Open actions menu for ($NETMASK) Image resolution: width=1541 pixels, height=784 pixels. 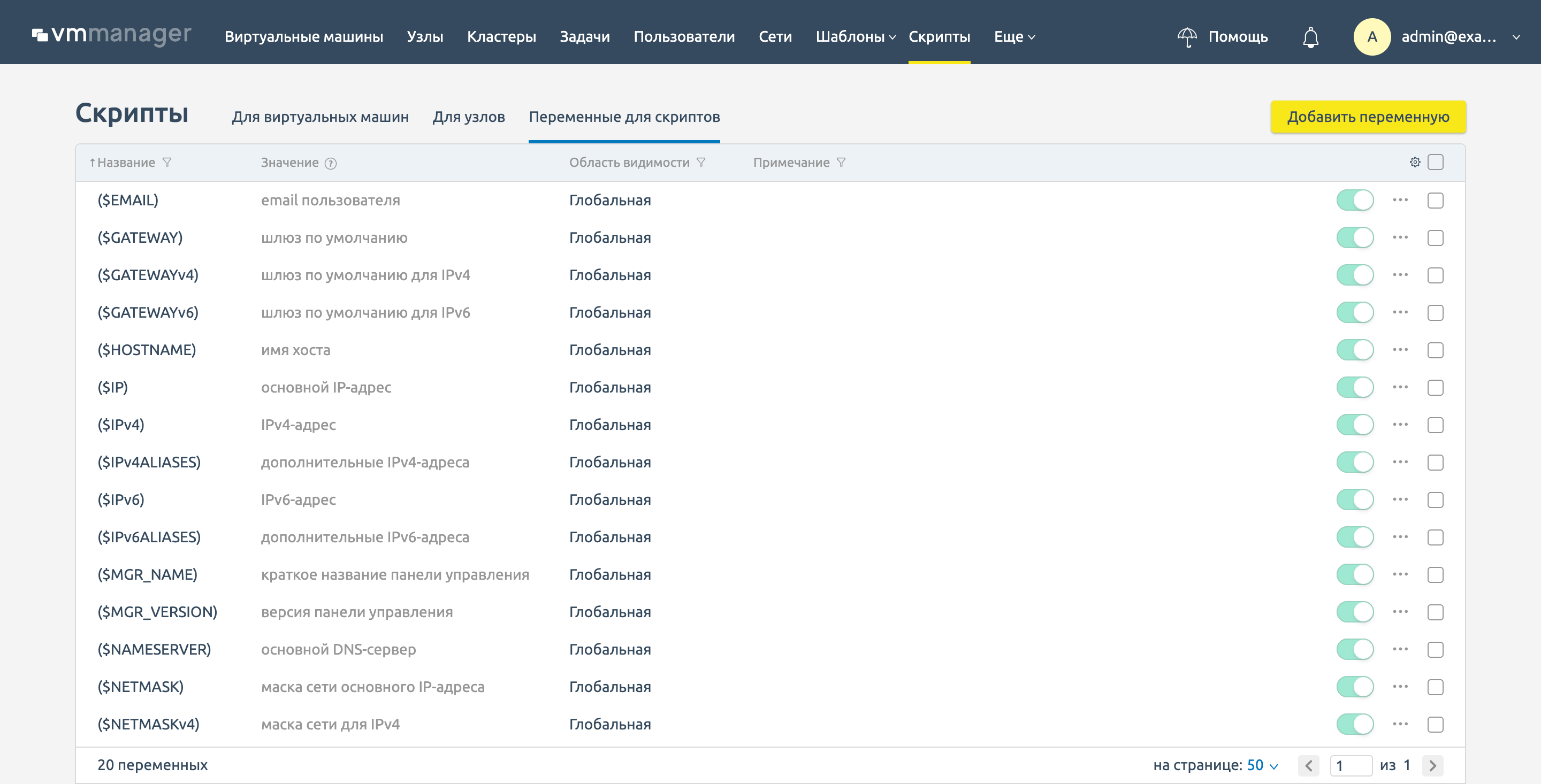point(1400,687)
